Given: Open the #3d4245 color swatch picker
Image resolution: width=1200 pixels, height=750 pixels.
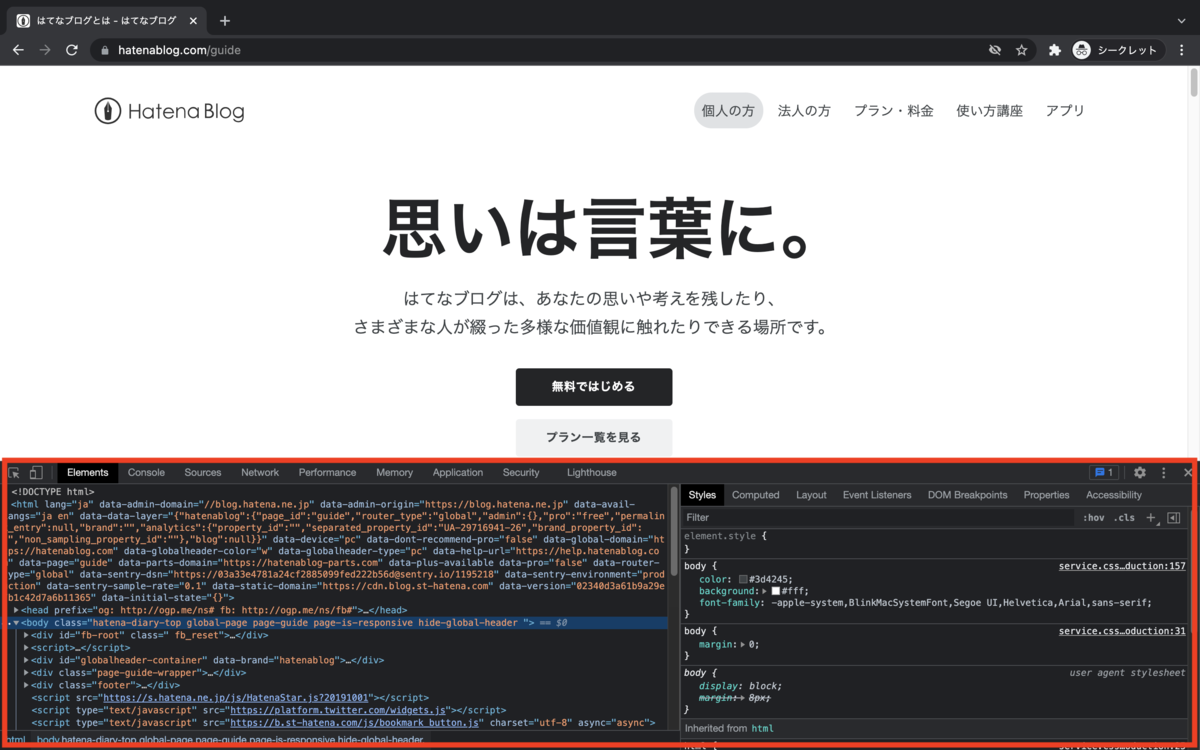Looking at the screenshot, I should (743, 579).
